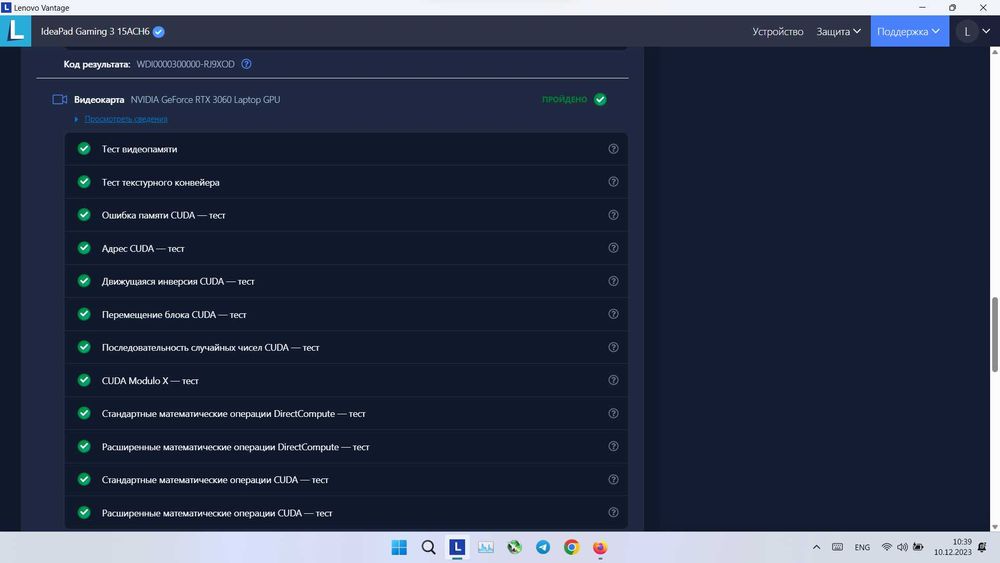Open notifications bell in tray
1000x563 pixels.
click(982, 547)
